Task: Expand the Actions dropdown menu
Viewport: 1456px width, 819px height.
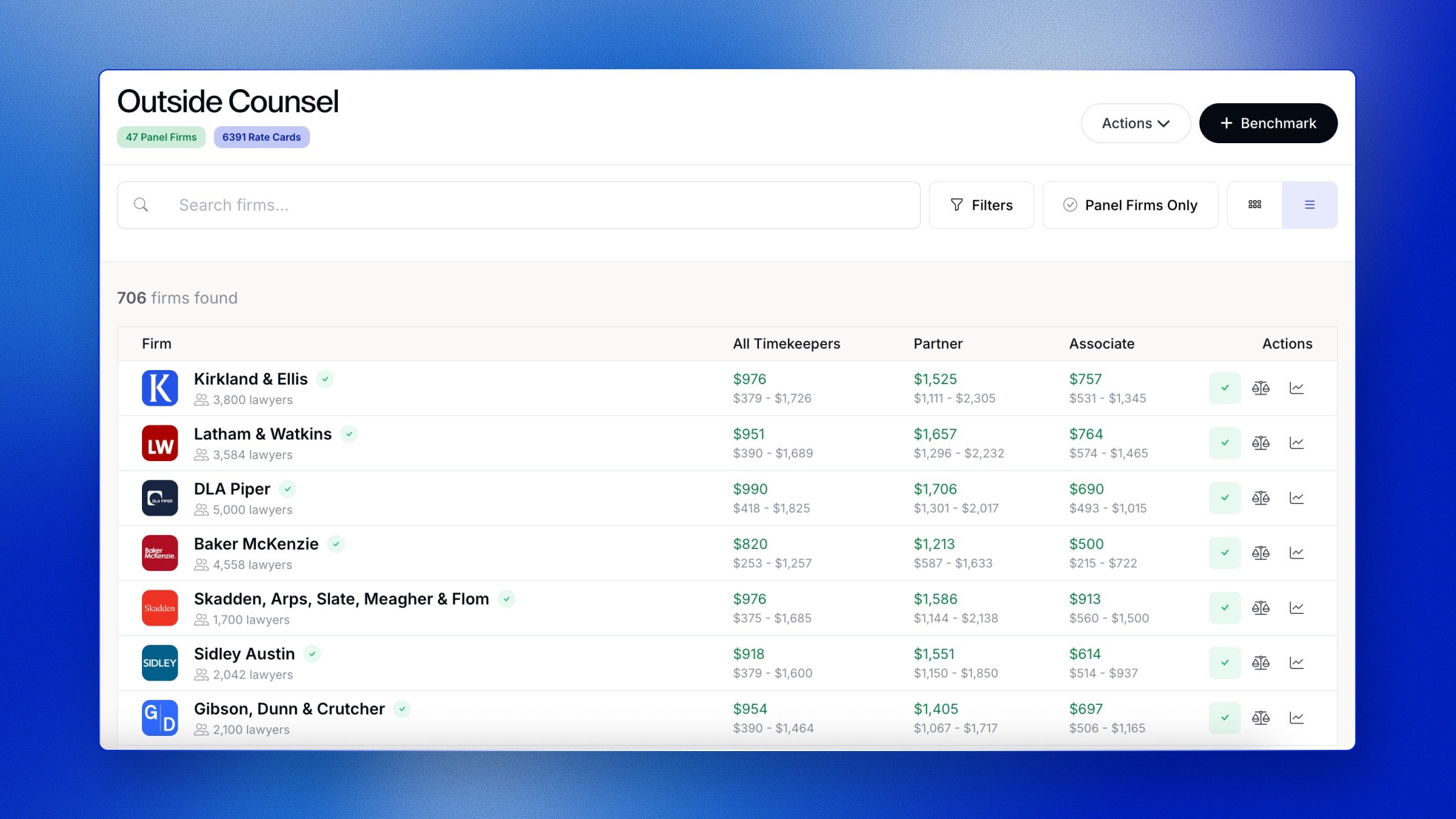Action: click(x=1135, y=123)
